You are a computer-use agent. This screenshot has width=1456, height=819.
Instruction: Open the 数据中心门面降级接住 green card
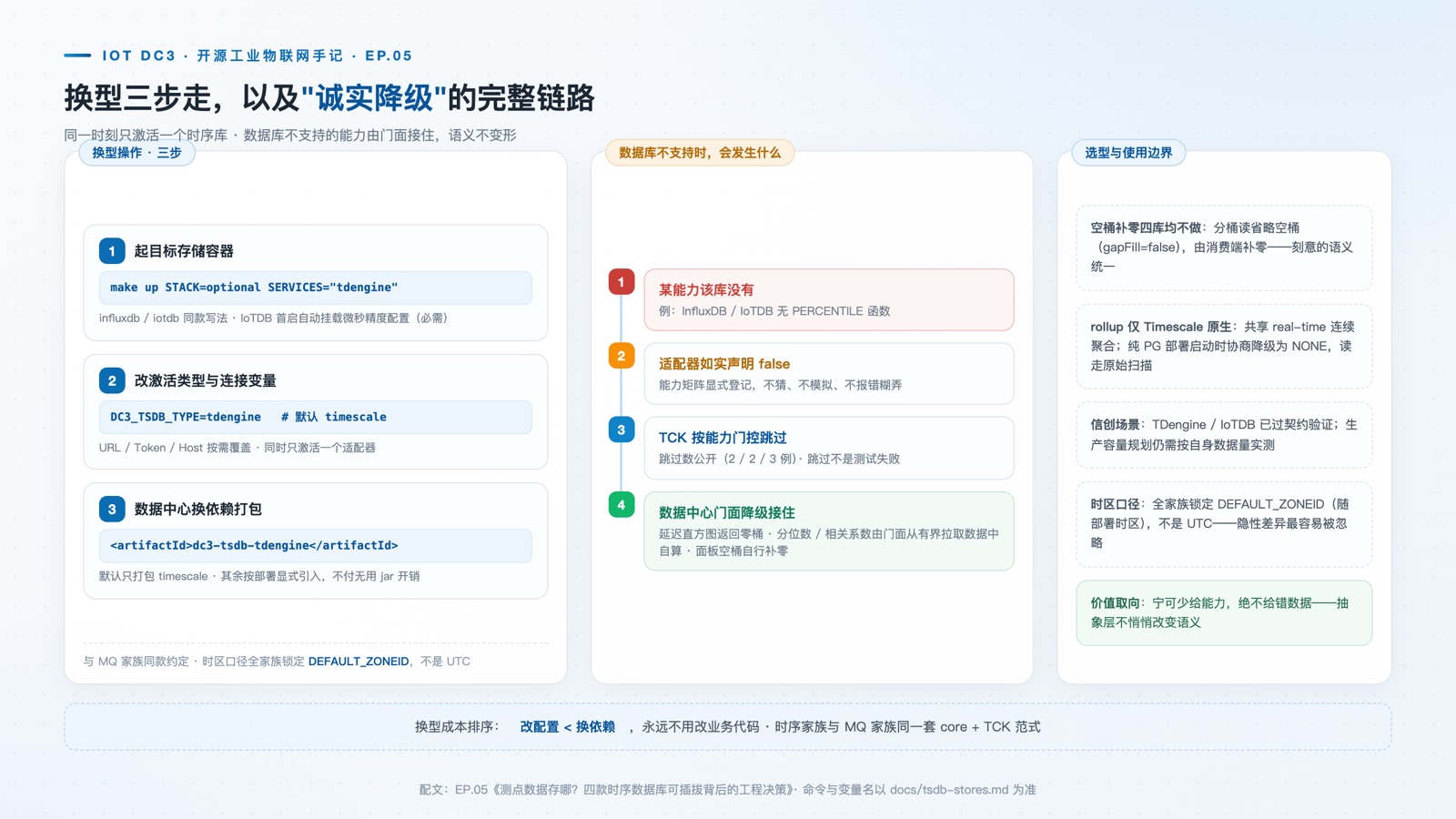coord(829,531)
